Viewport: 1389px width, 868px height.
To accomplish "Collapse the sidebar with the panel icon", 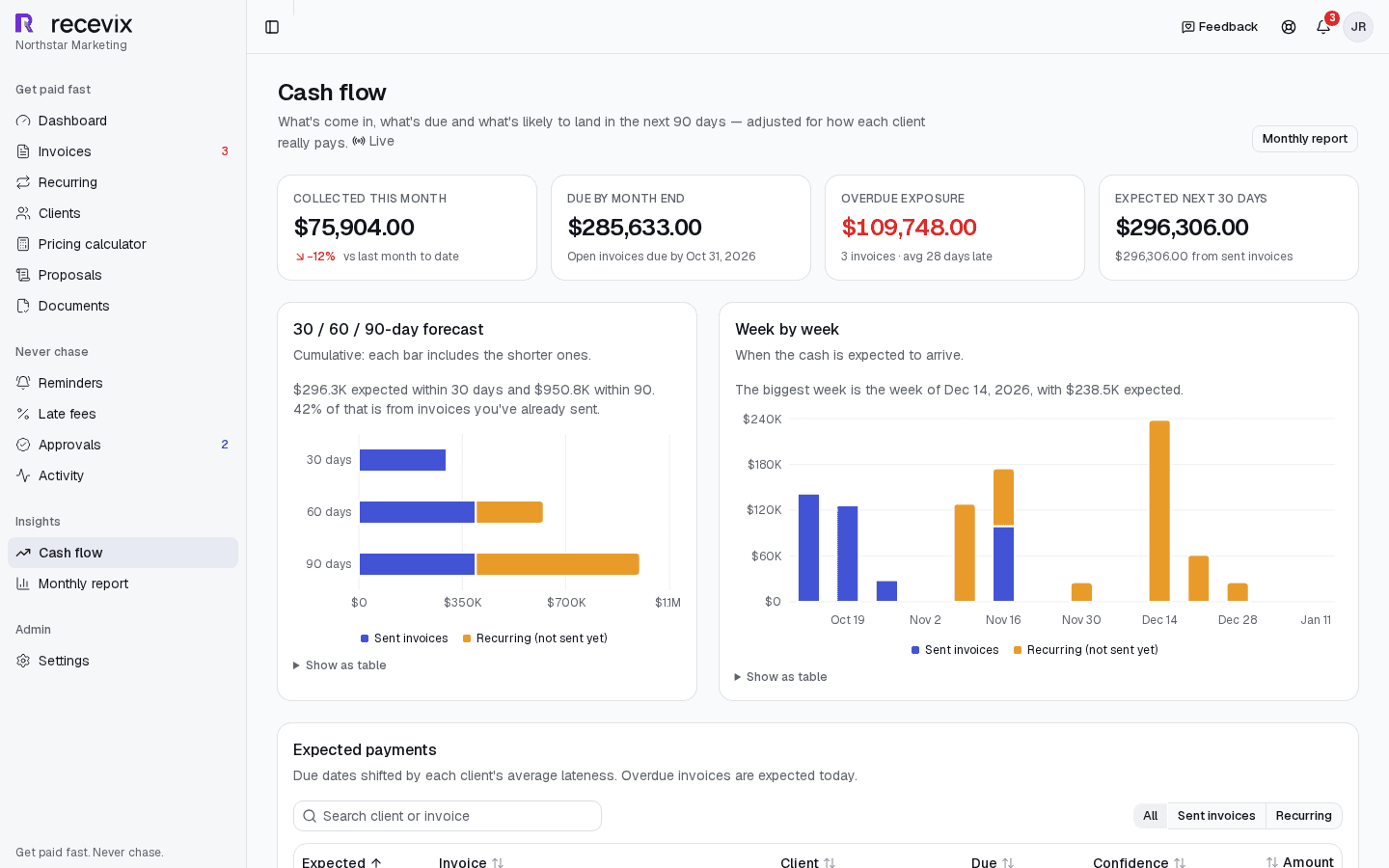I will tap(272, 27).
